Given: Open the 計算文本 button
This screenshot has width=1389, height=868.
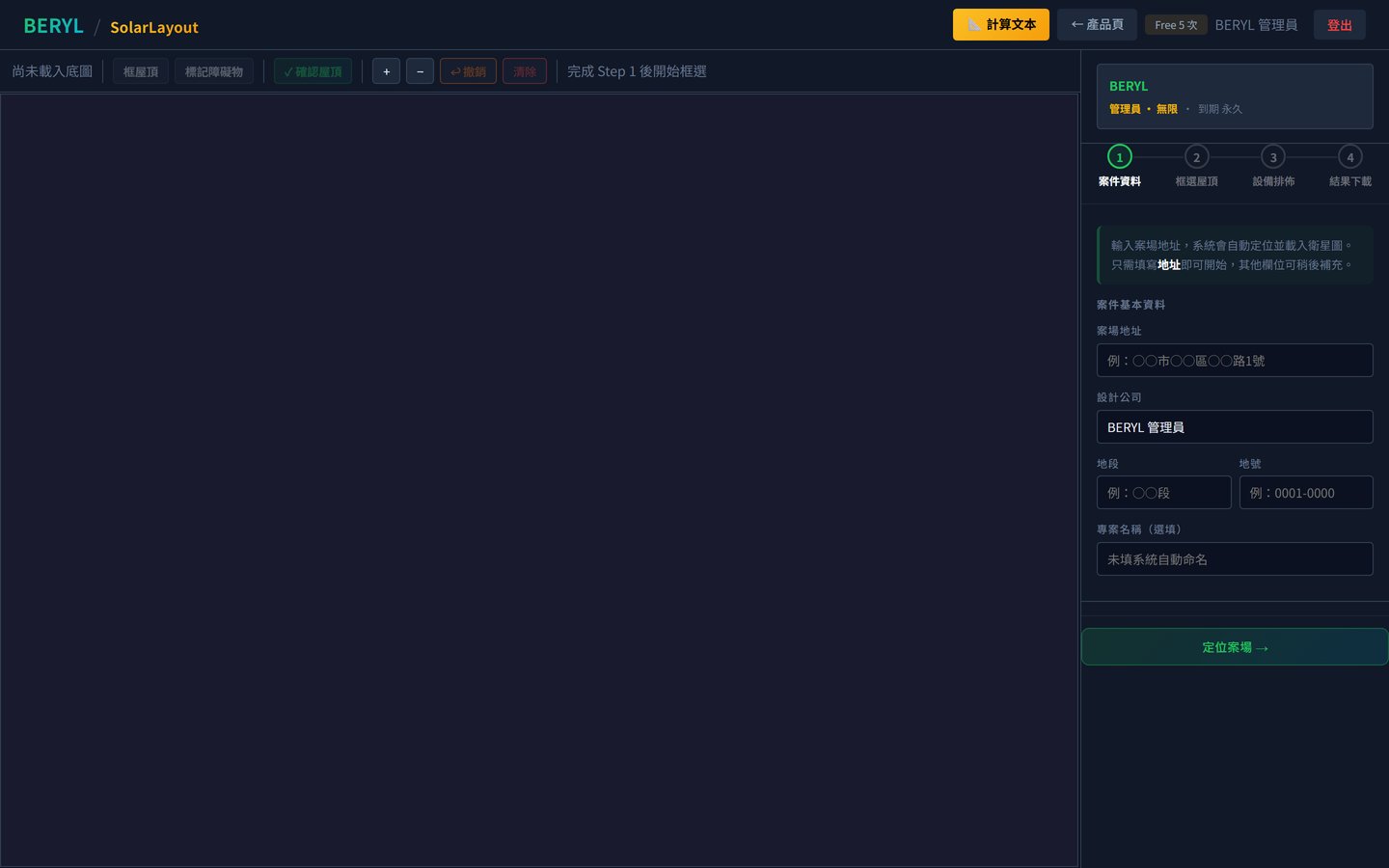Looking at the screenshot, I should click(1000, 25).
